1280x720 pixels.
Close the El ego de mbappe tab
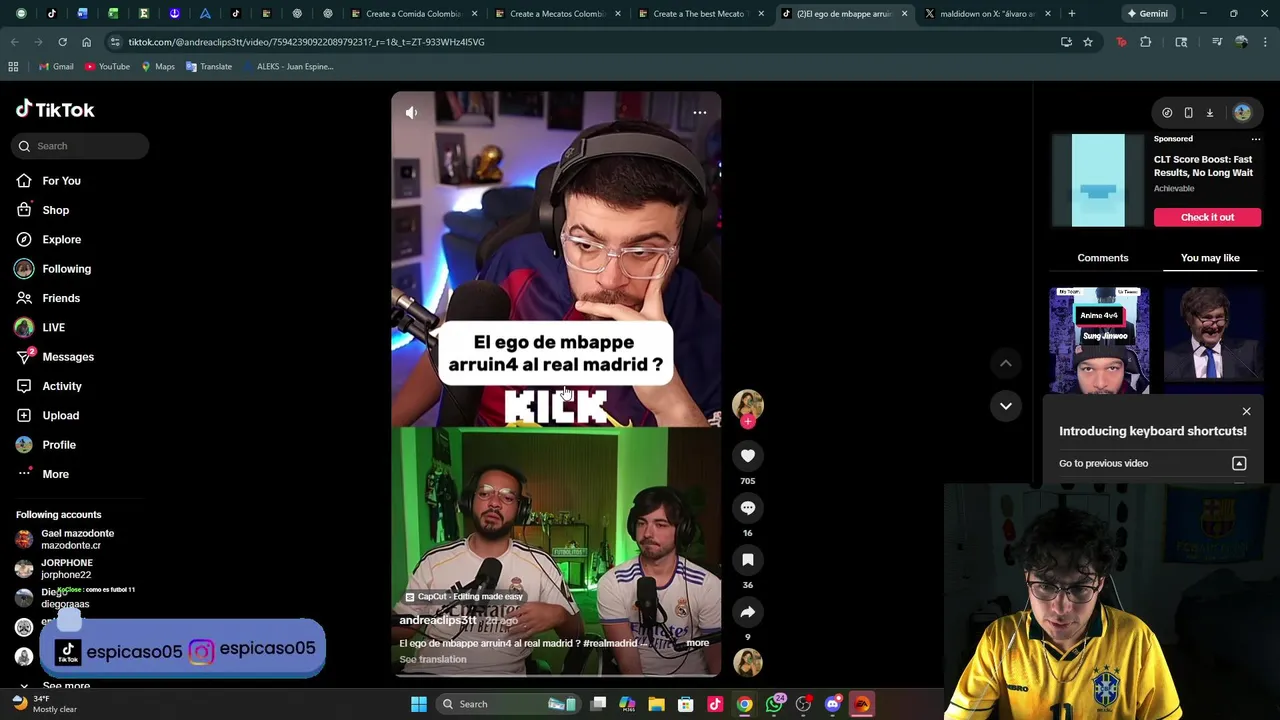click(904, 14)
